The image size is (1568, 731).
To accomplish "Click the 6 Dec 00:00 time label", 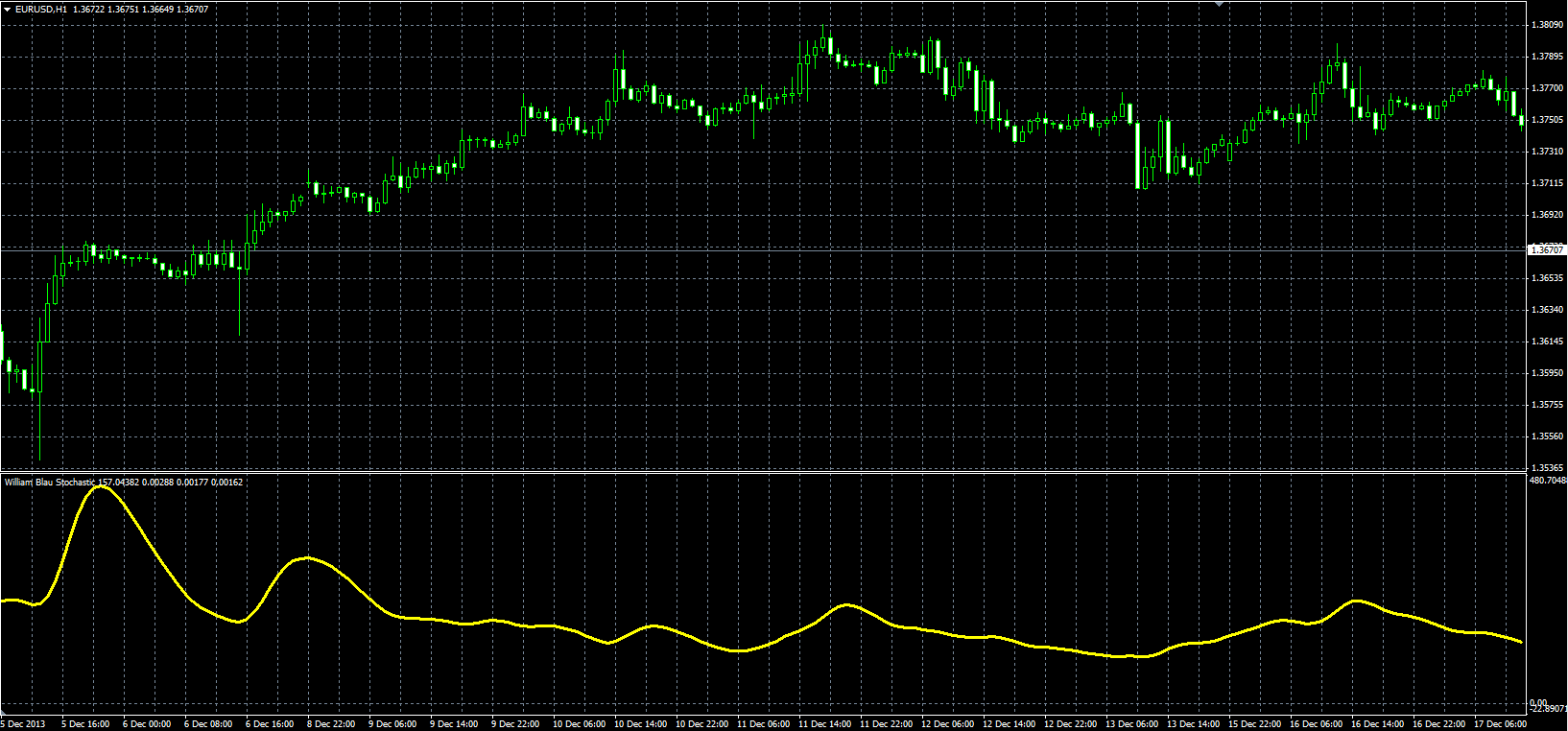I will tap(147, 724).
